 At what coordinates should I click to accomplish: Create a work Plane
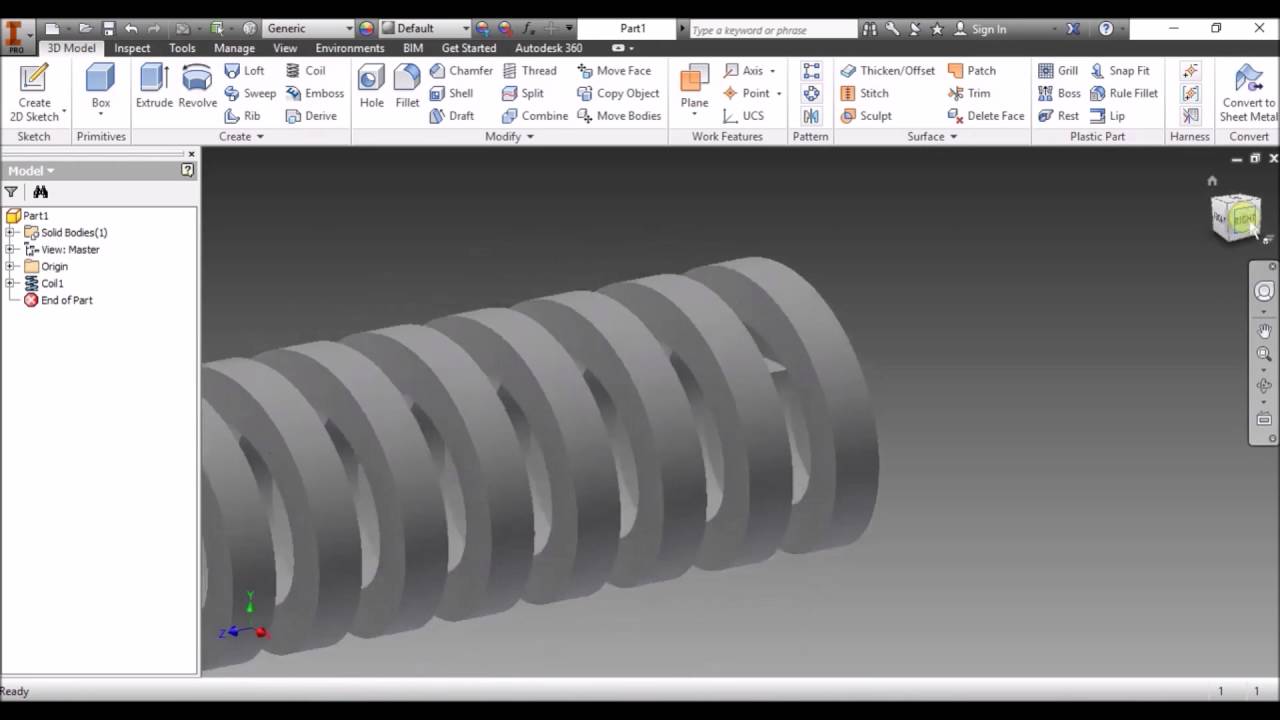pyautogui.click(x=694, y=88)
